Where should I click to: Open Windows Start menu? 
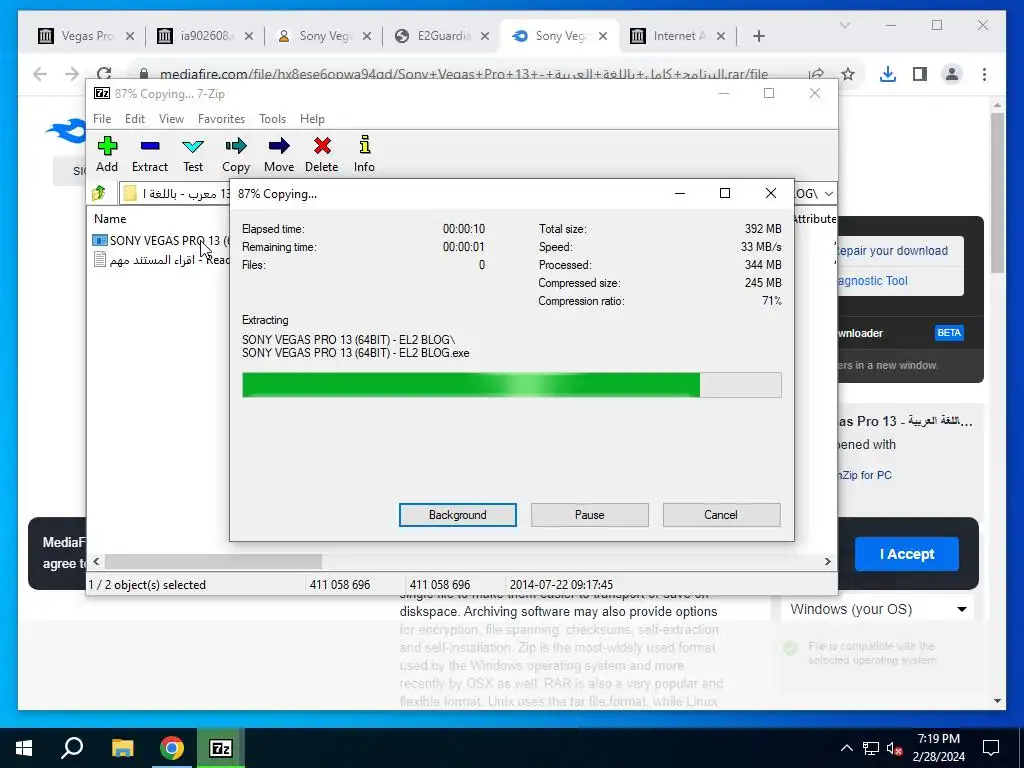click(x=24, y=748)
